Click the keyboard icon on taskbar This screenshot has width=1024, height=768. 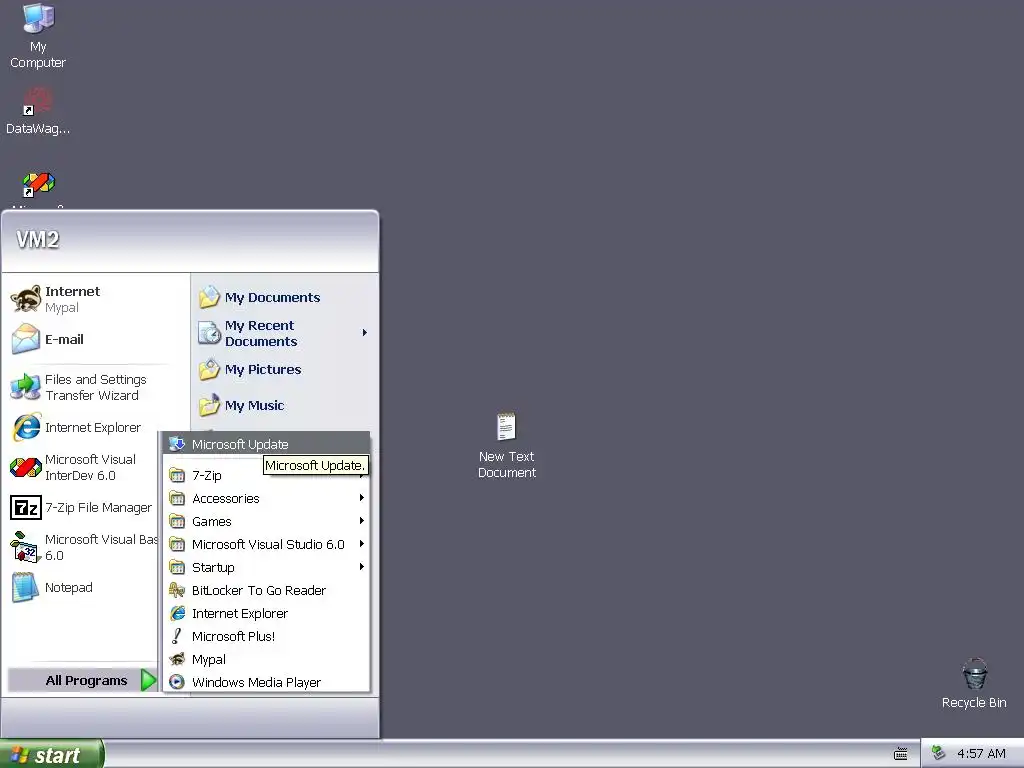[901, 754]
